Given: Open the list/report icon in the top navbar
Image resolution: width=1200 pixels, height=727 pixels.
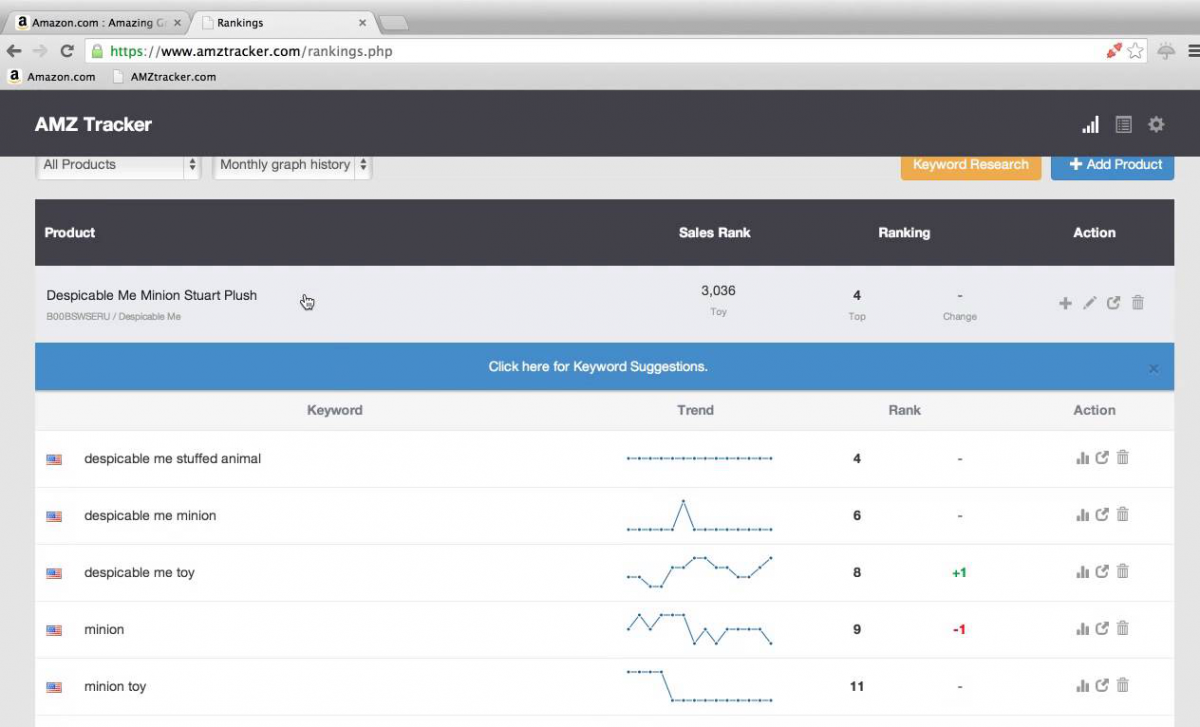Looking at the screenshot, I should [1123, 124].
